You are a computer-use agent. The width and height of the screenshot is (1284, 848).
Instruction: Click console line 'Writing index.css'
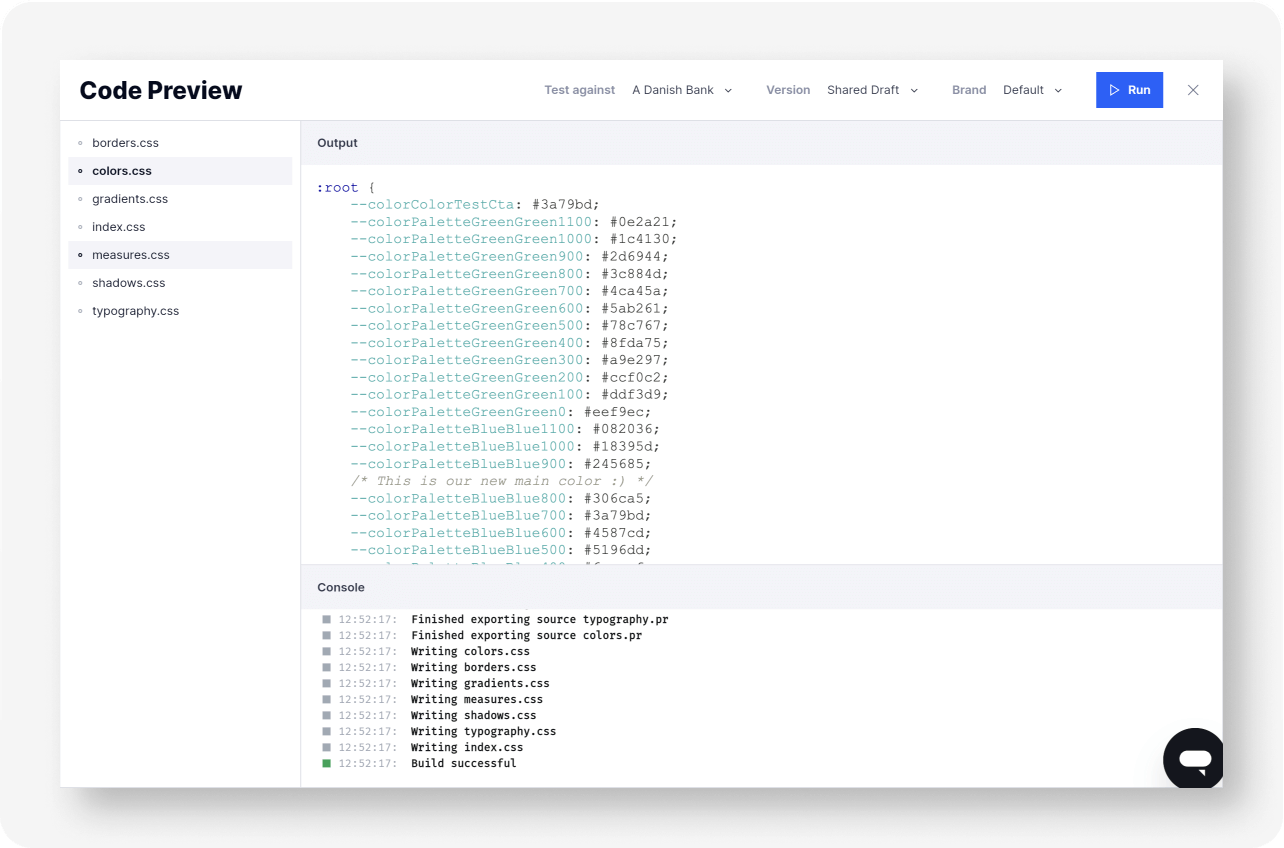tap(467, 747)
